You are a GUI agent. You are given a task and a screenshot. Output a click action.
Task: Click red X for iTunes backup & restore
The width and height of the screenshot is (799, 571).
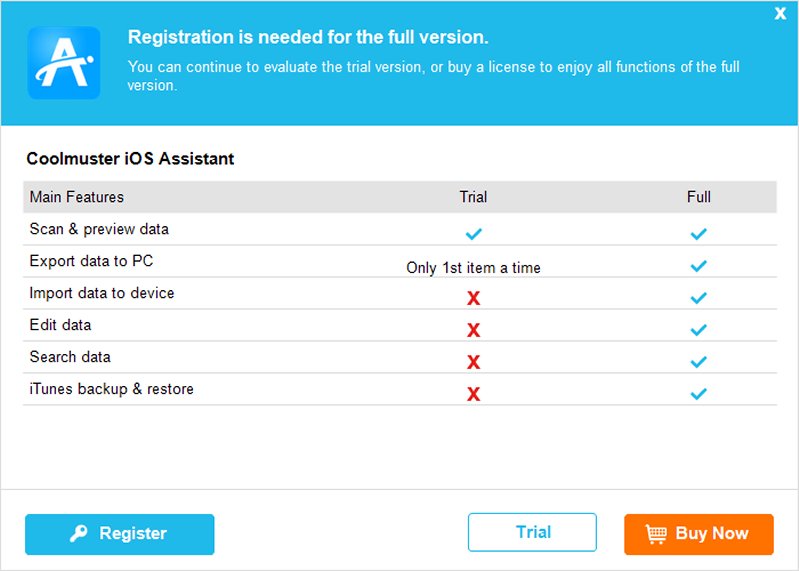474,394
